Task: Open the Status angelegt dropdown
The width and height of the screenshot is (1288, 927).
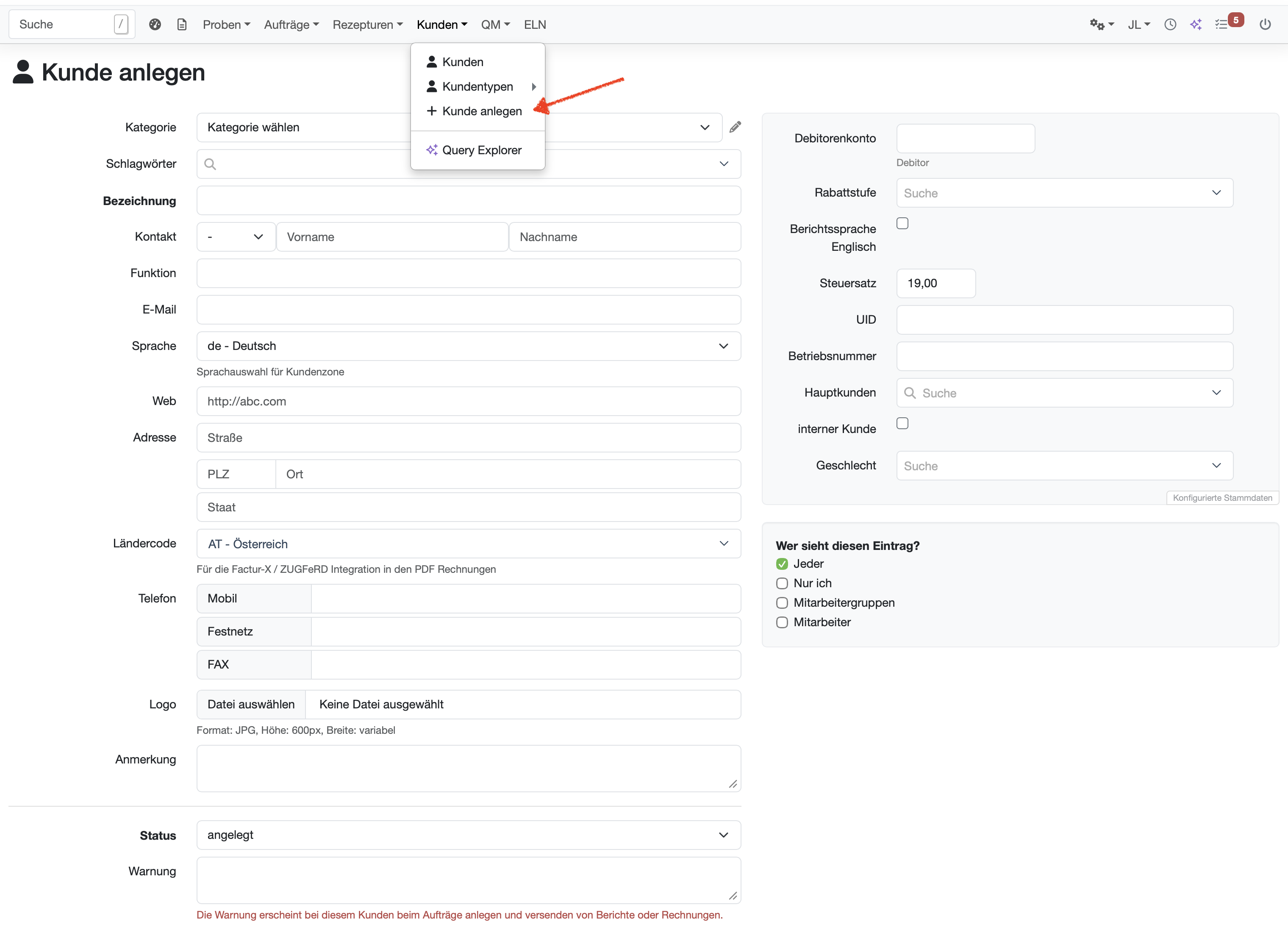Action: coord(469,835)
